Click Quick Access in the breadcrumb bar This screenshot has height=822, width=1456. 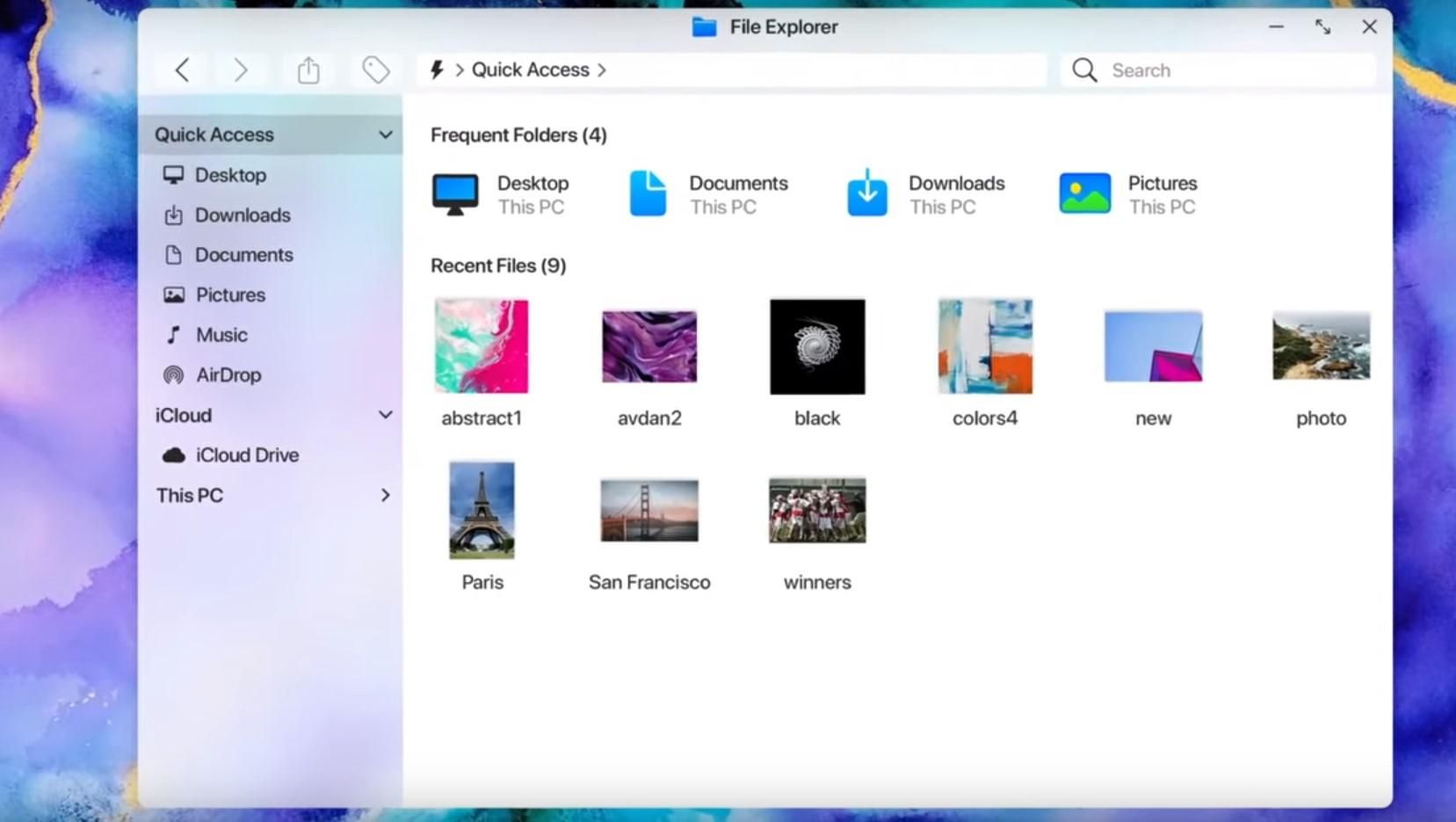(530, 69)
